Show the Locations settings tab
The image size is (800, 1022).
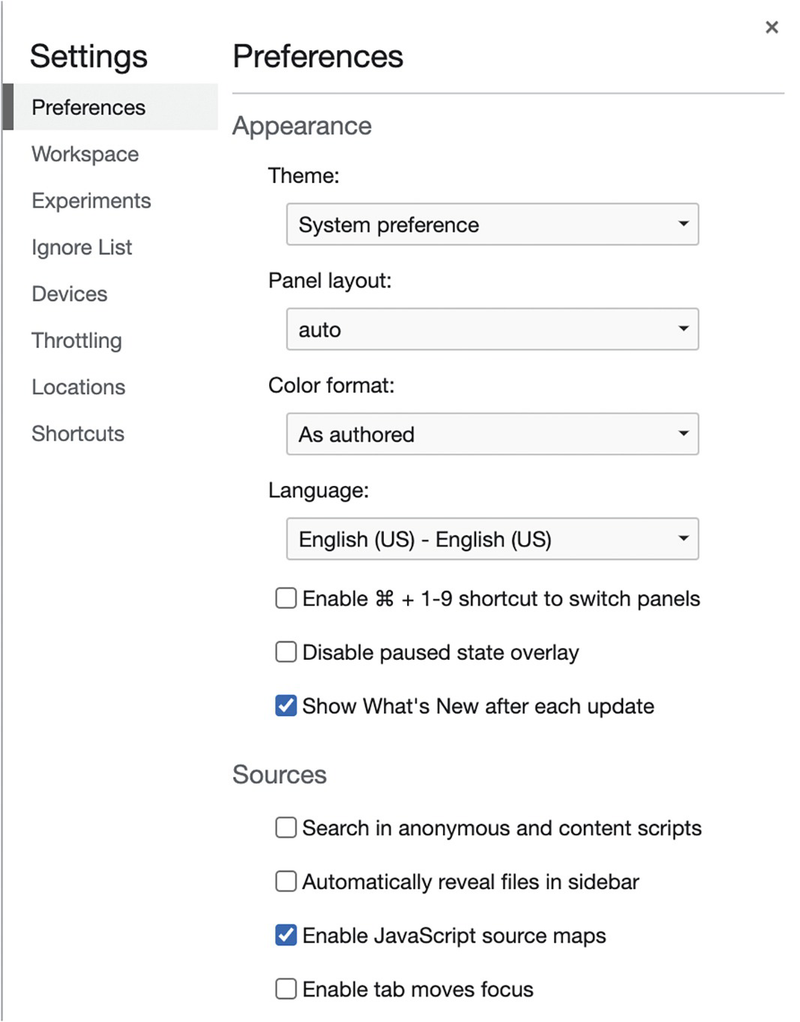78,387
